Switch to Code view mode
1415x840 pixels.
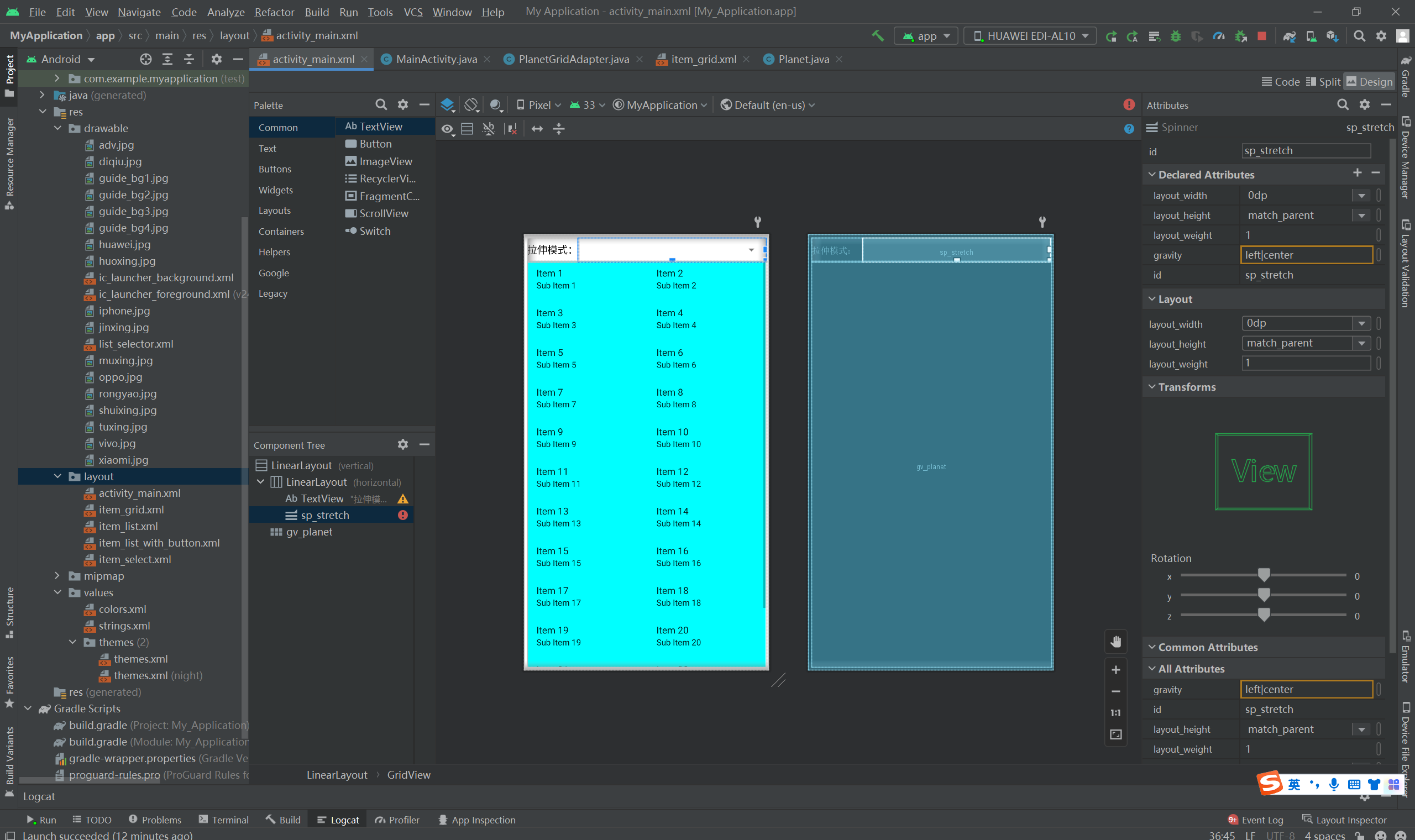tap(1280, 81)
